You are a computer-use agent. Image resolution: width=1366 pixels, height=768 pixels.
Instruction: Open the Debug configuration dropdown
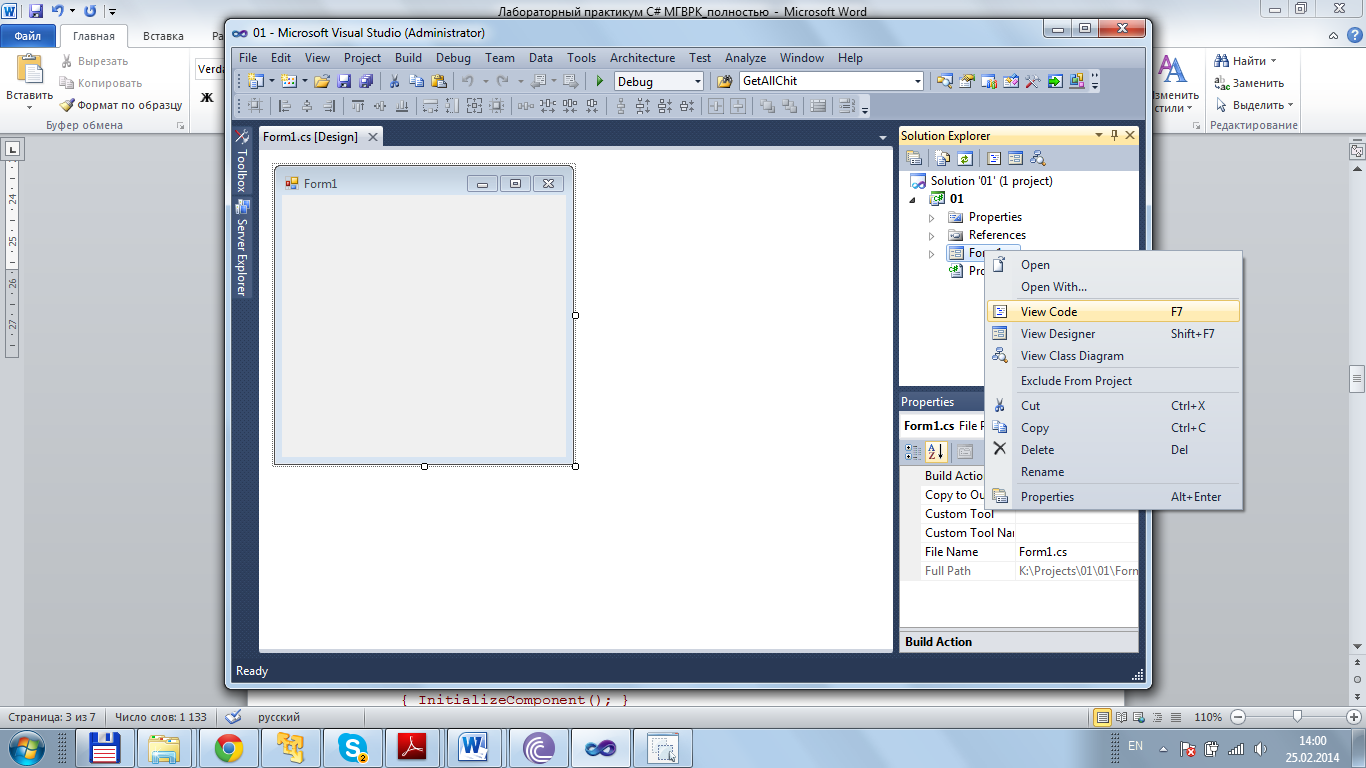point(697,82)
